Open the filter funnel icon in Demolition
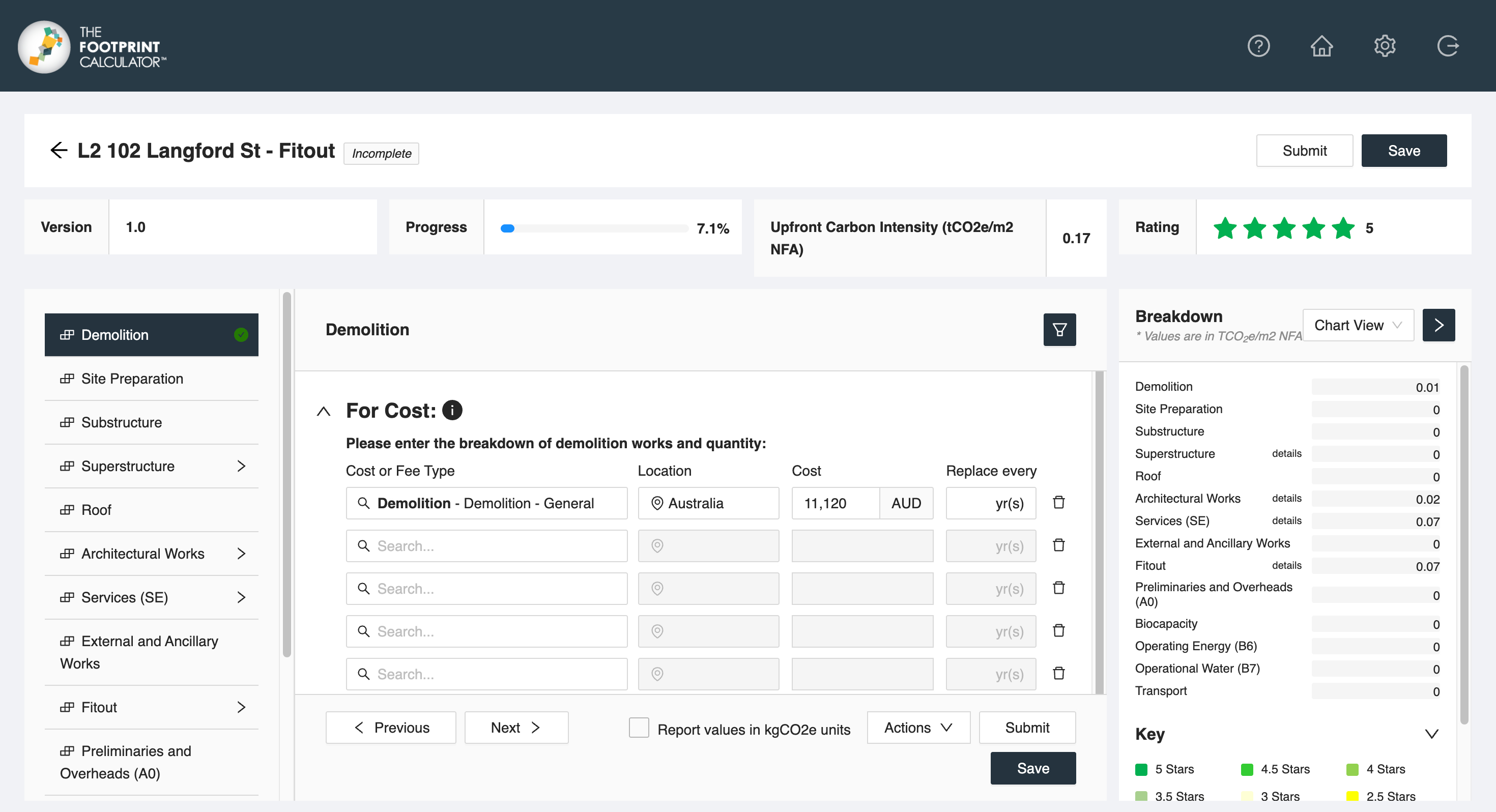Screen dimensions: 1496x812 point(1059,330)
